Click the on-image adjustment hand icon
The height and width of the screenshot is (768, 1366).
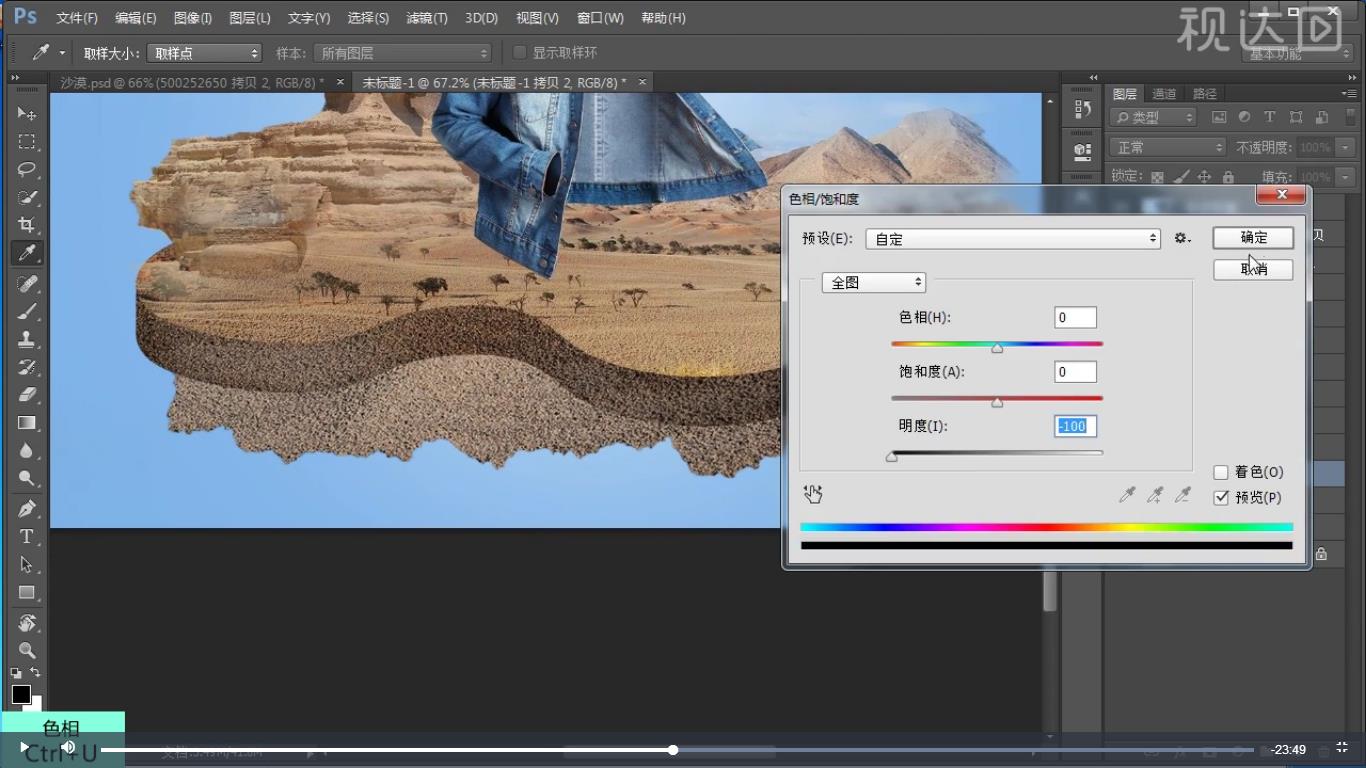pyautogui.click(x=813, y=494)
